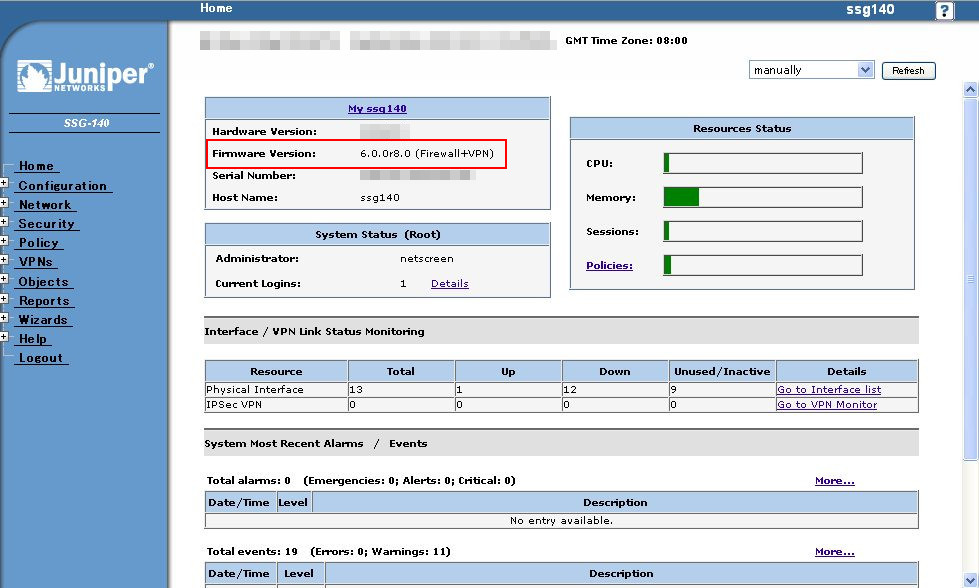Click the Resource column header

(x=276, y=371)
